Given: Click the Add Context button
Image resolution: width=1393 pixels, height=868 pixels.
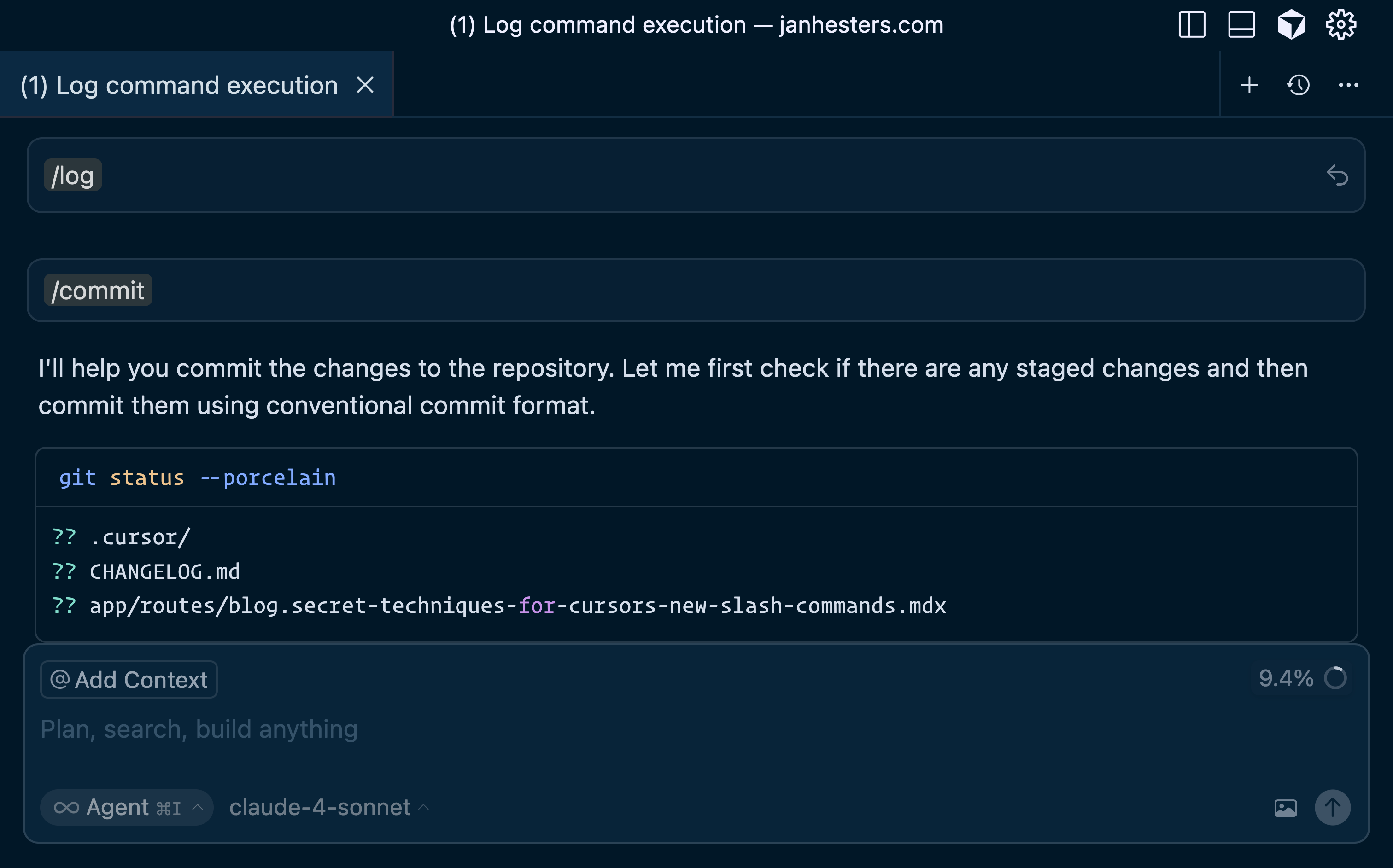Looking at the screenshot, I should [x=129, y=680].
